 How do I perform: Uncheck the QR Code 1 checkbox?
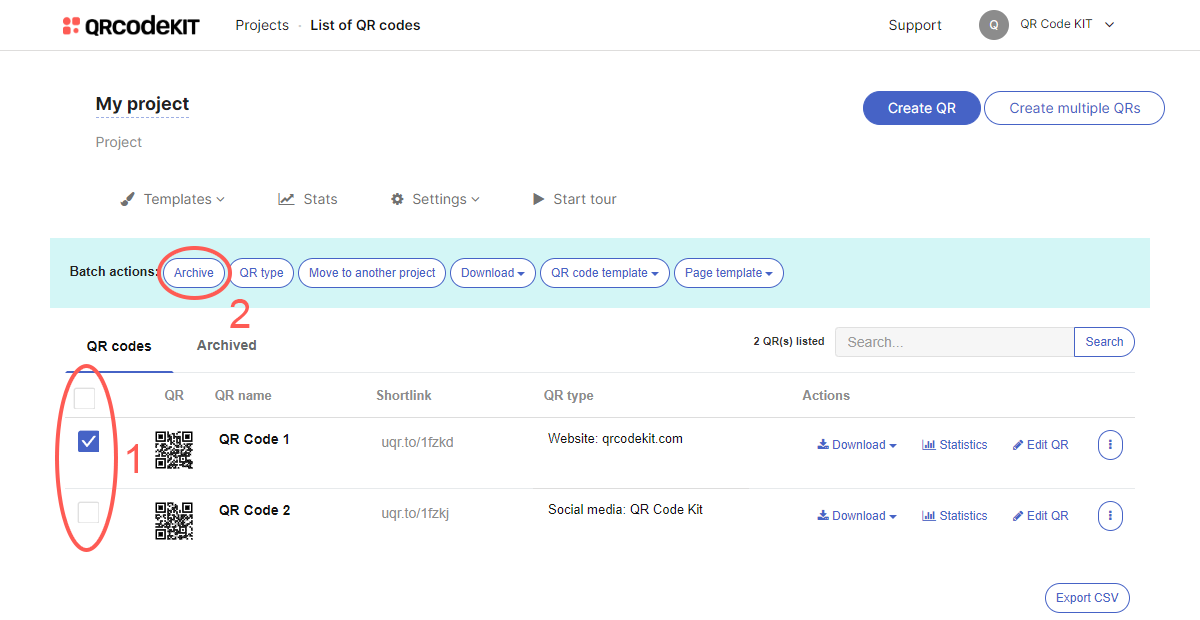[88, 440]
